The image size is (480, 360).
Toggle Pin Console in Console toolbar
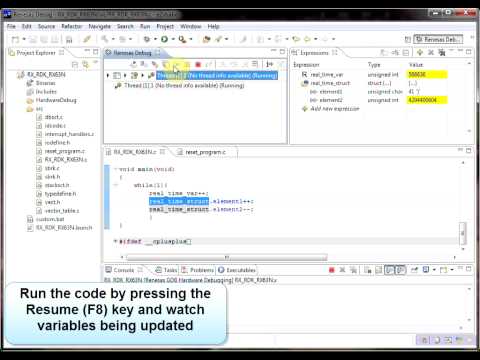(x=414, y=270)
